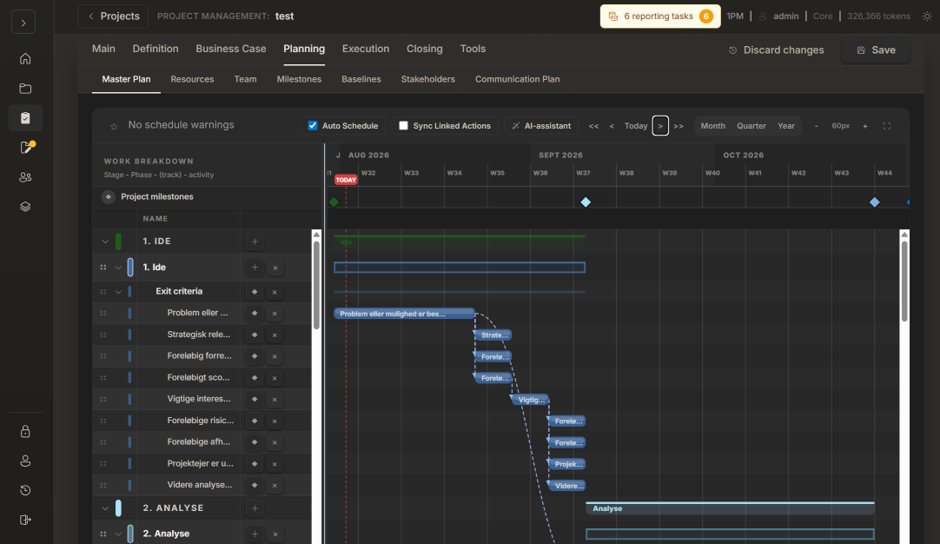The image size is (940, 544).
Task: Set timeline view to Quarter
Action: click(x=751, y=126)
